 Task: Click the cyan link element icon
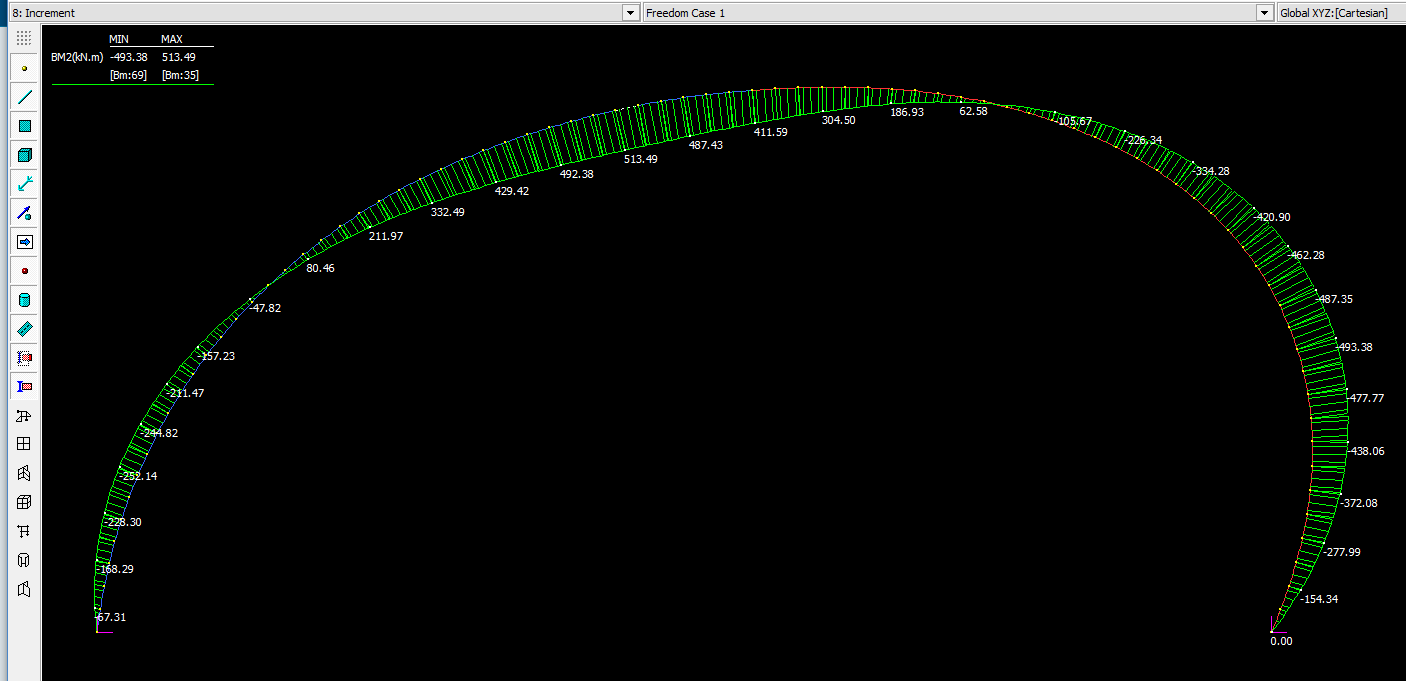click(x=25, y=183)
